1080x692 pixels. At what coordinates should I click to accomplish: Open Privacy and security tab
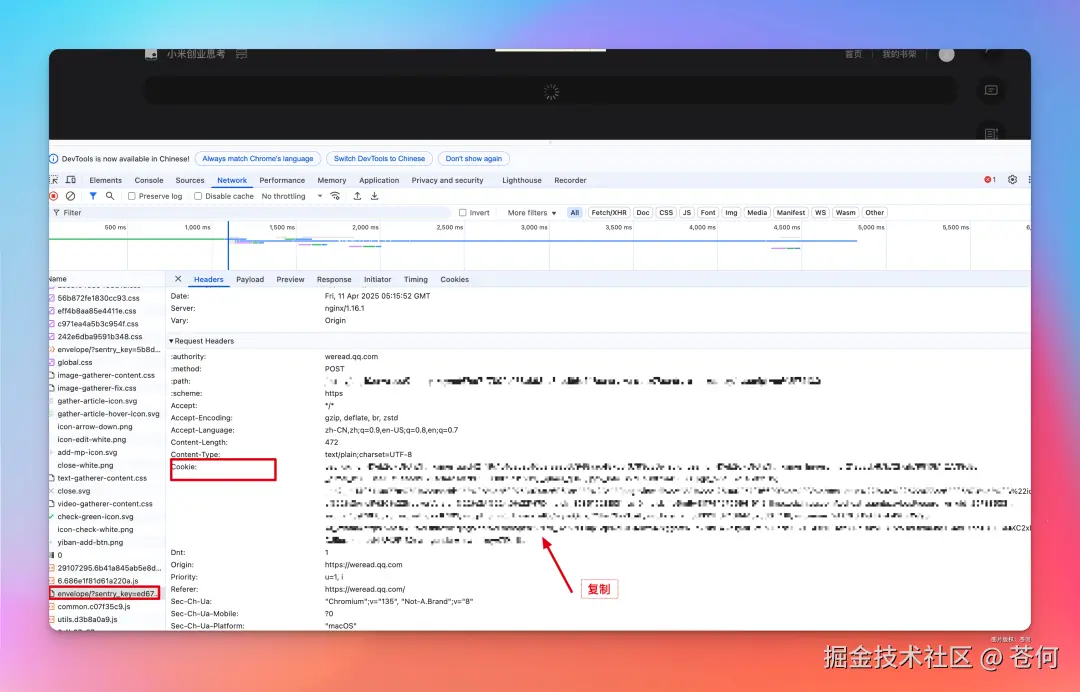(448, 180)
